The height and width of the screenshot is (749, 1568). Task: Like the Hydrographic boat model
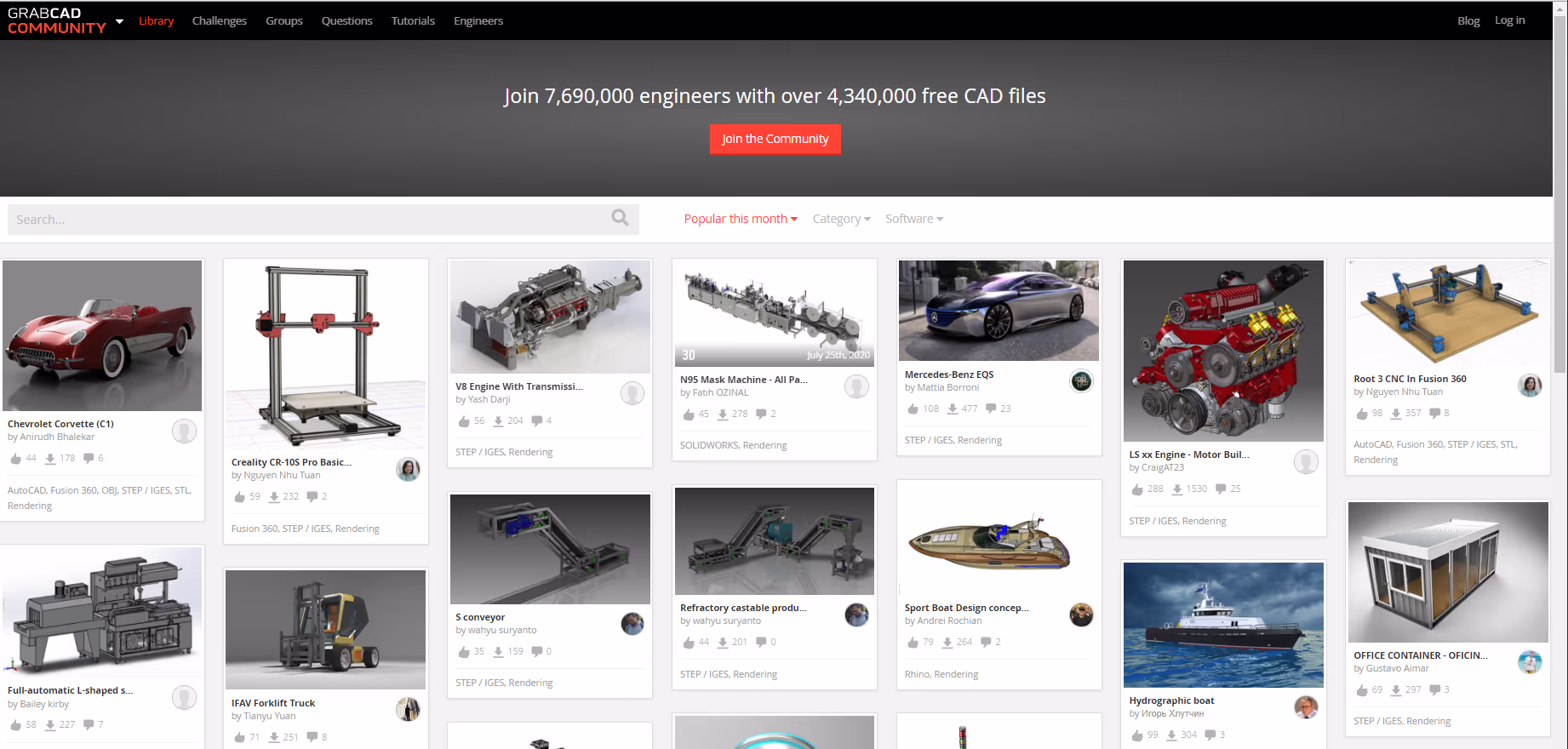(x=1137, y=735)
